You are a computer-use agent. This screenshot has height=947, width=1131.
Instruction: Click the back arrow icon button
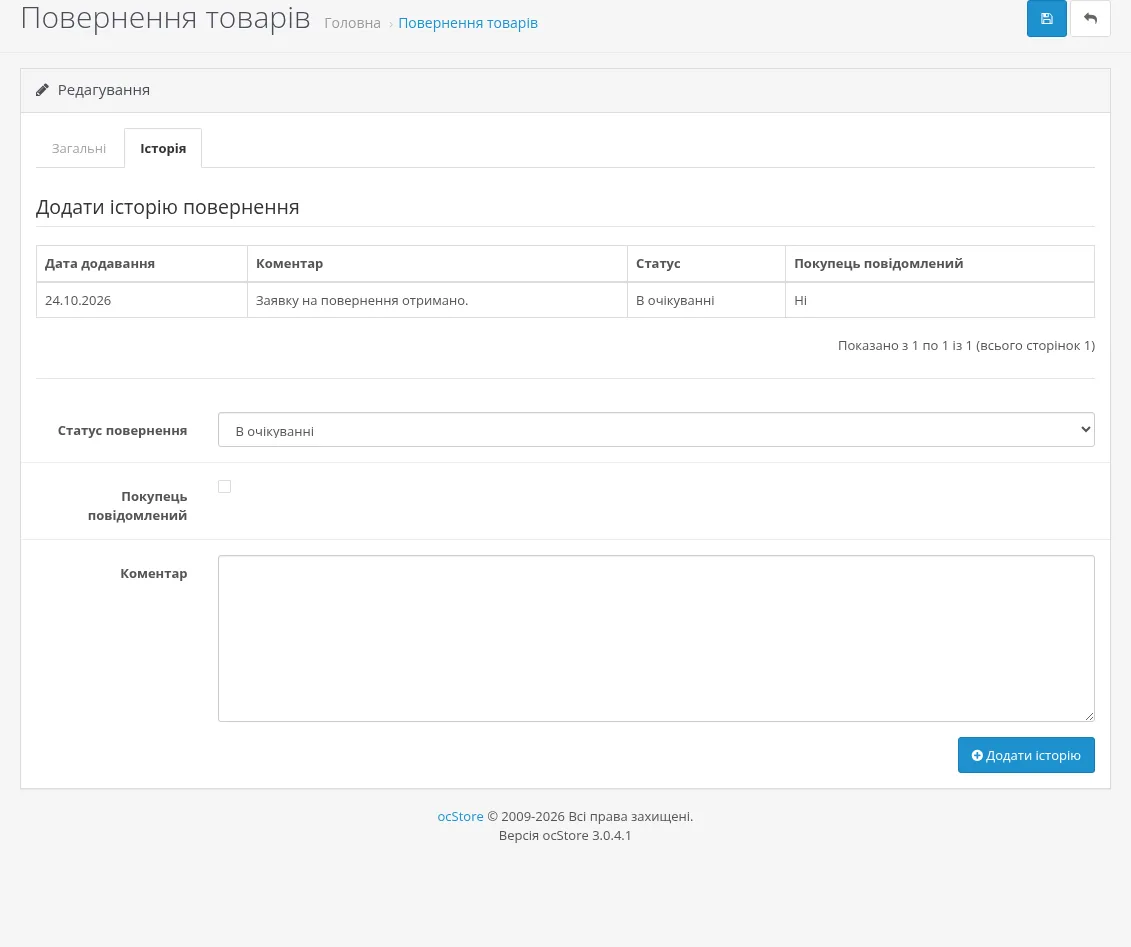pos(1090,19)
